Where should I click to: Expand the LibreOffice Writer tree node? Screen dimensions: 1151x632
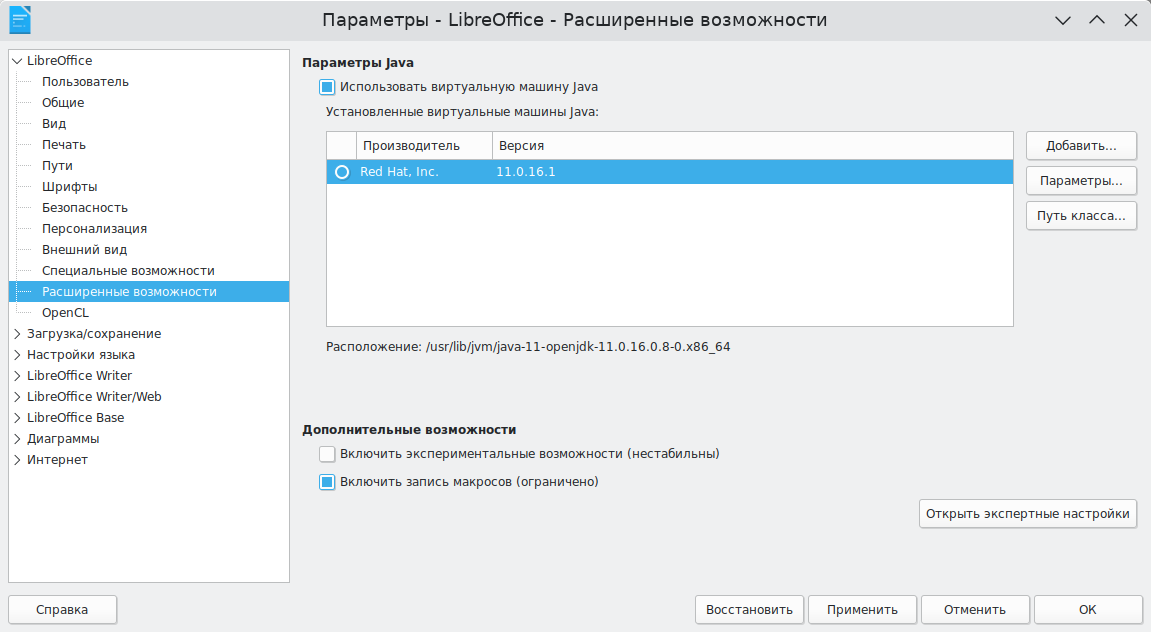(17, 376)
